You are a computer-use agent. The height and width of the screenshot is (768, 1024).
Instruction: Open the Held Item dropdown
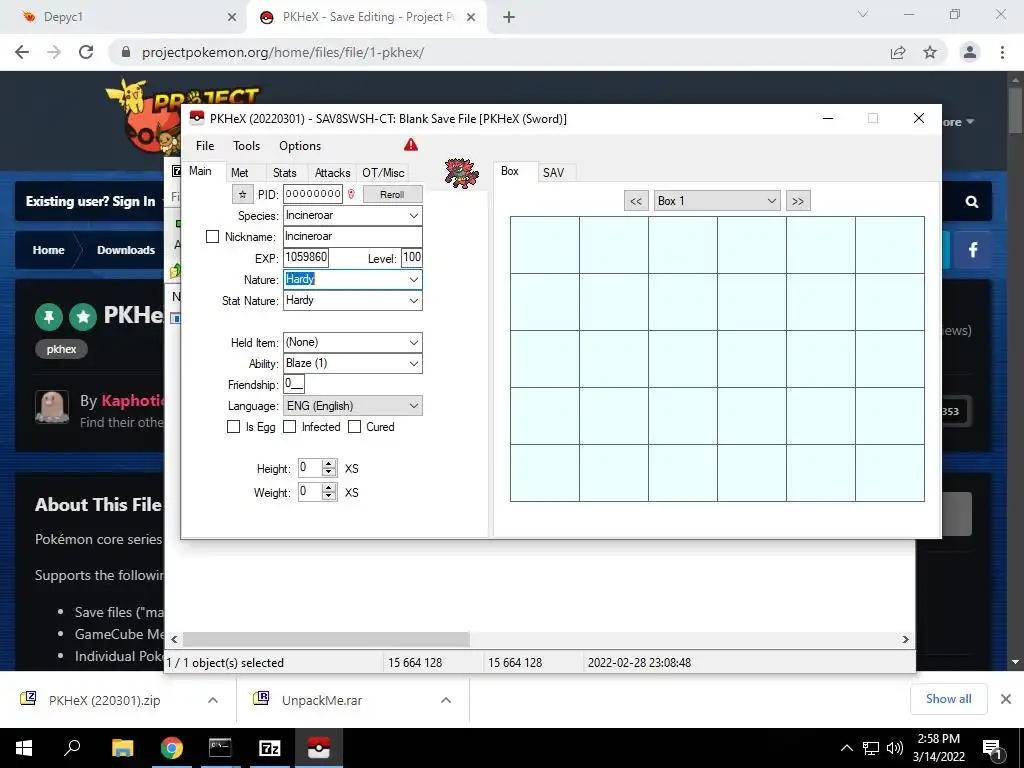coord(413,342)
